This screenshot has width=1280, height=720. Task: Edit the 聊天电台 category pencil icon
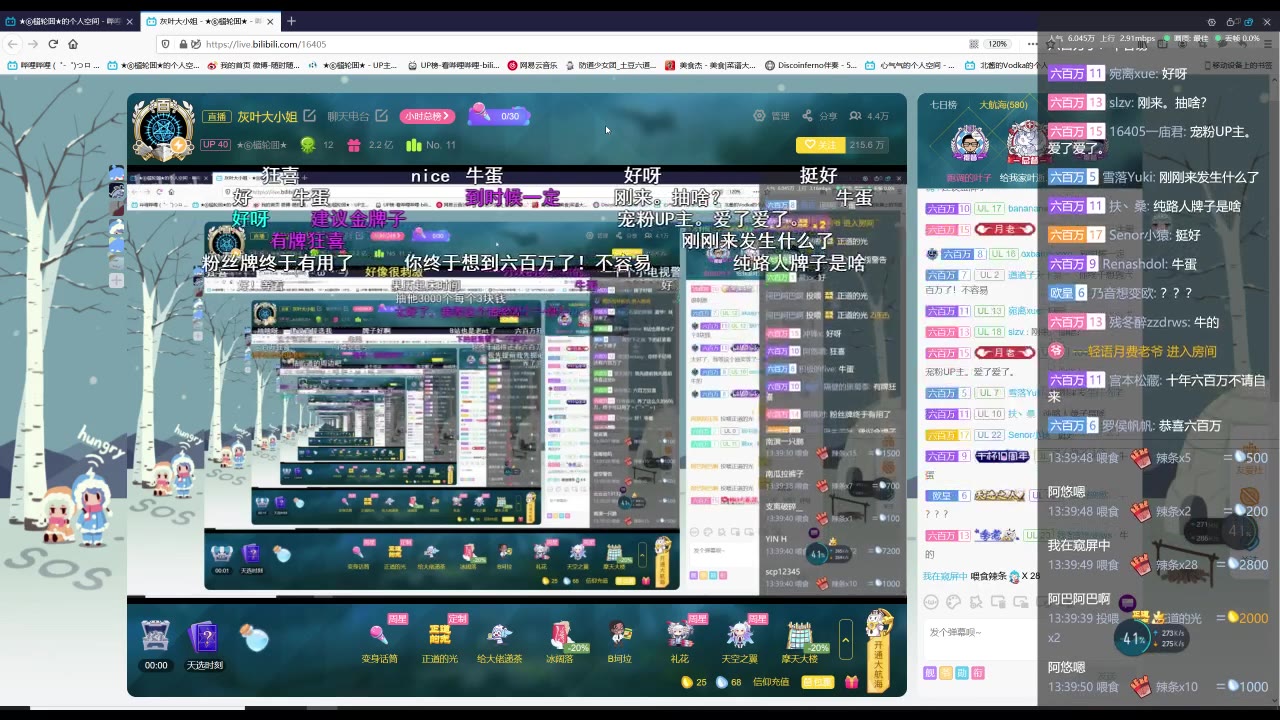(382, 116)
